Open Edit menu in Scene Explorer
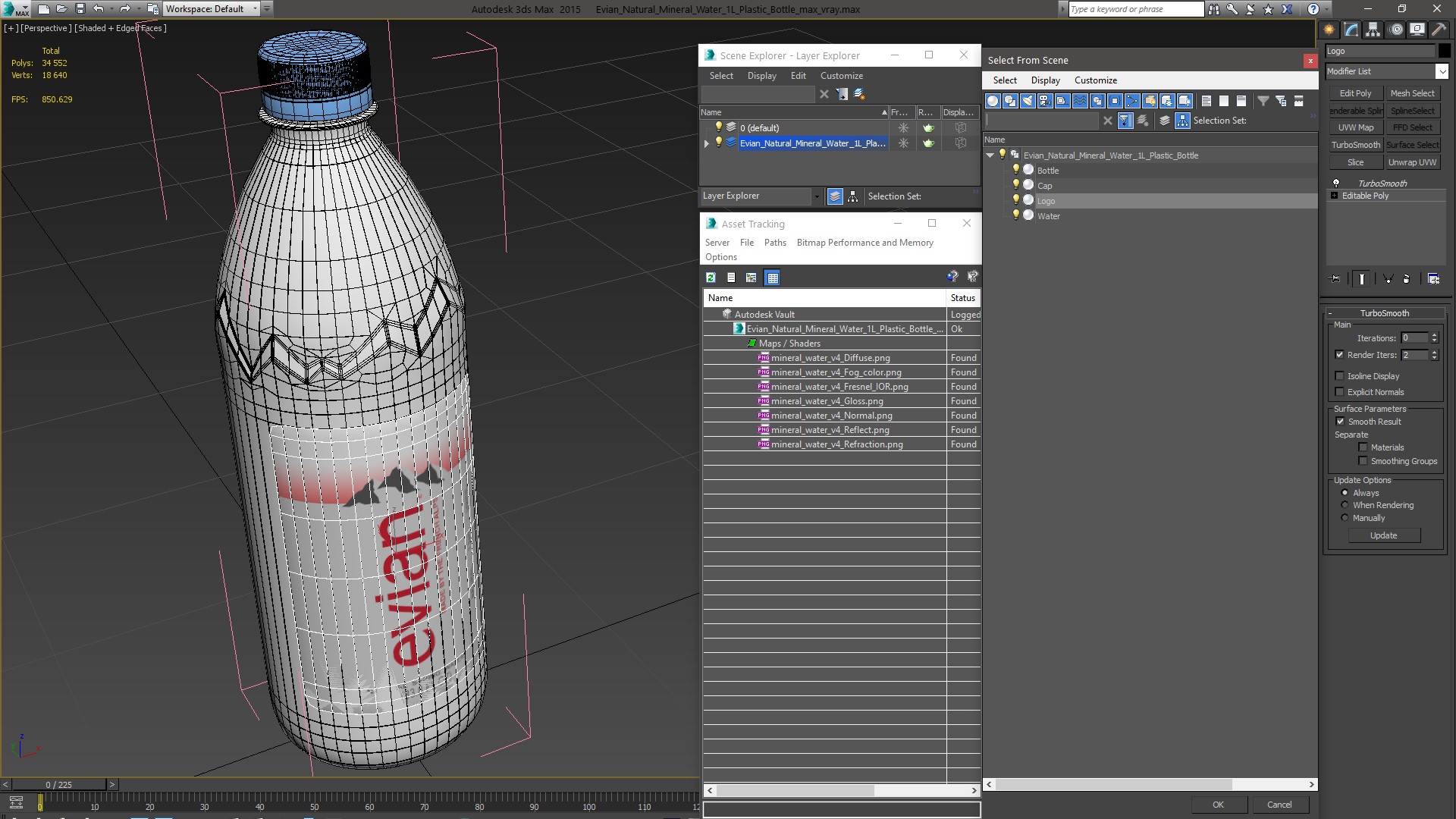 798,76
